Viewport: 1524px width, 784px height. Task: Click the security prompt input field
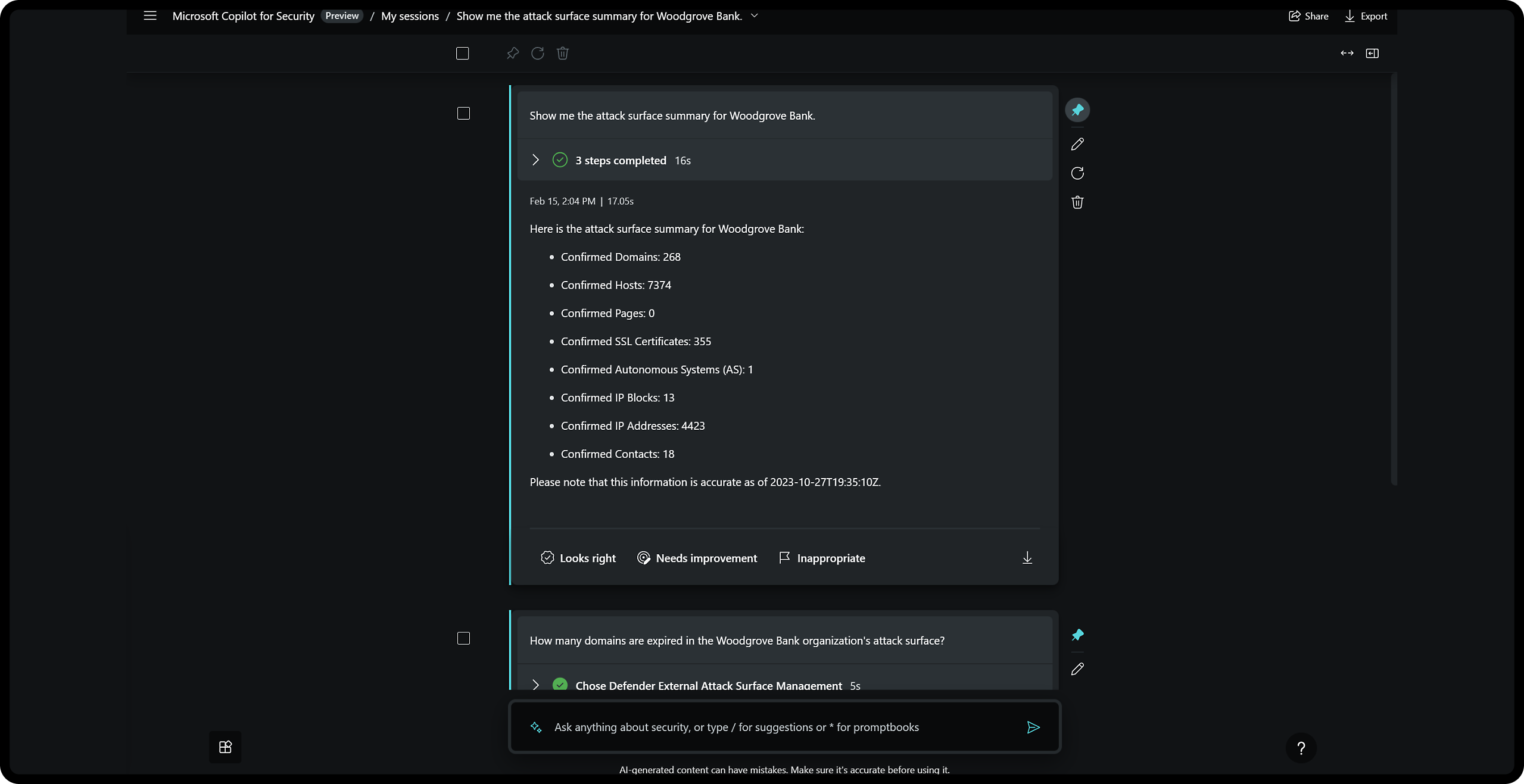(785, 727)
